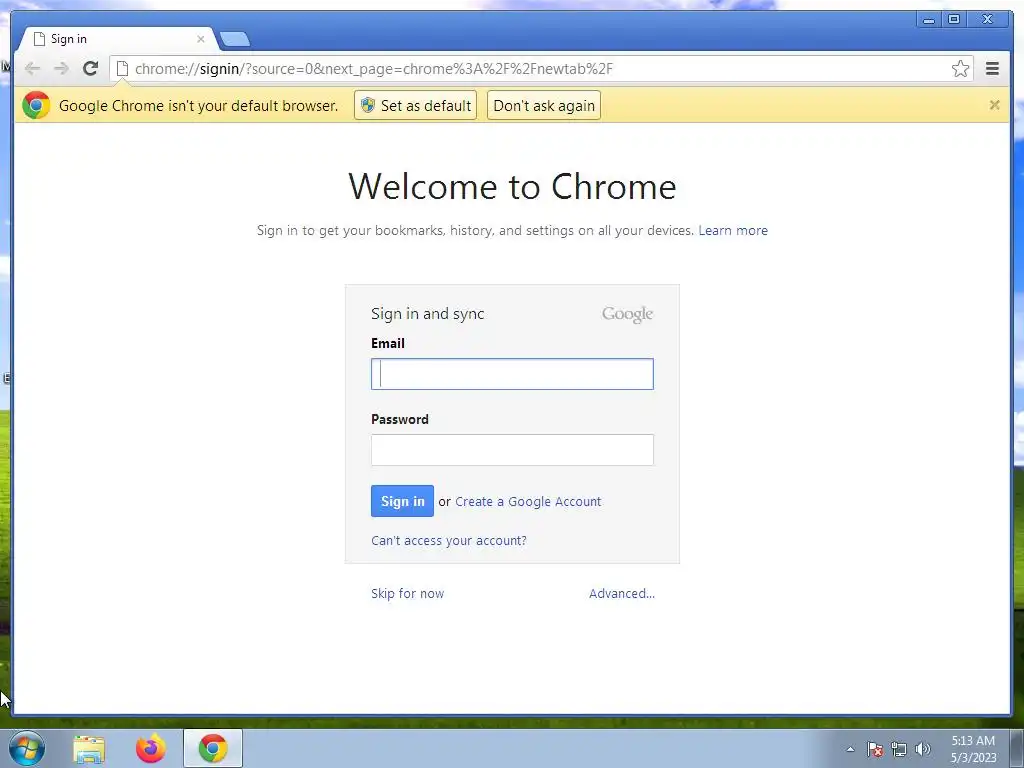Dismiss the default browser infobar

994,105
